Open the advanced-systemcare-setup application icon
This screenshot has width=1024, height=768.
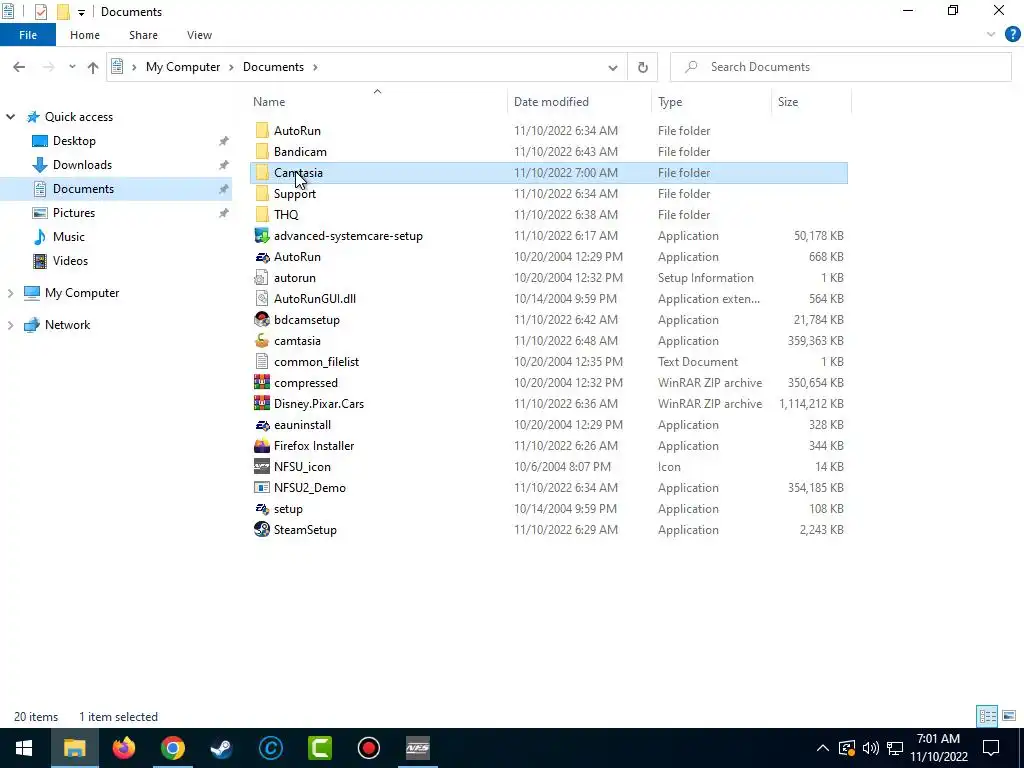(262, 236)
